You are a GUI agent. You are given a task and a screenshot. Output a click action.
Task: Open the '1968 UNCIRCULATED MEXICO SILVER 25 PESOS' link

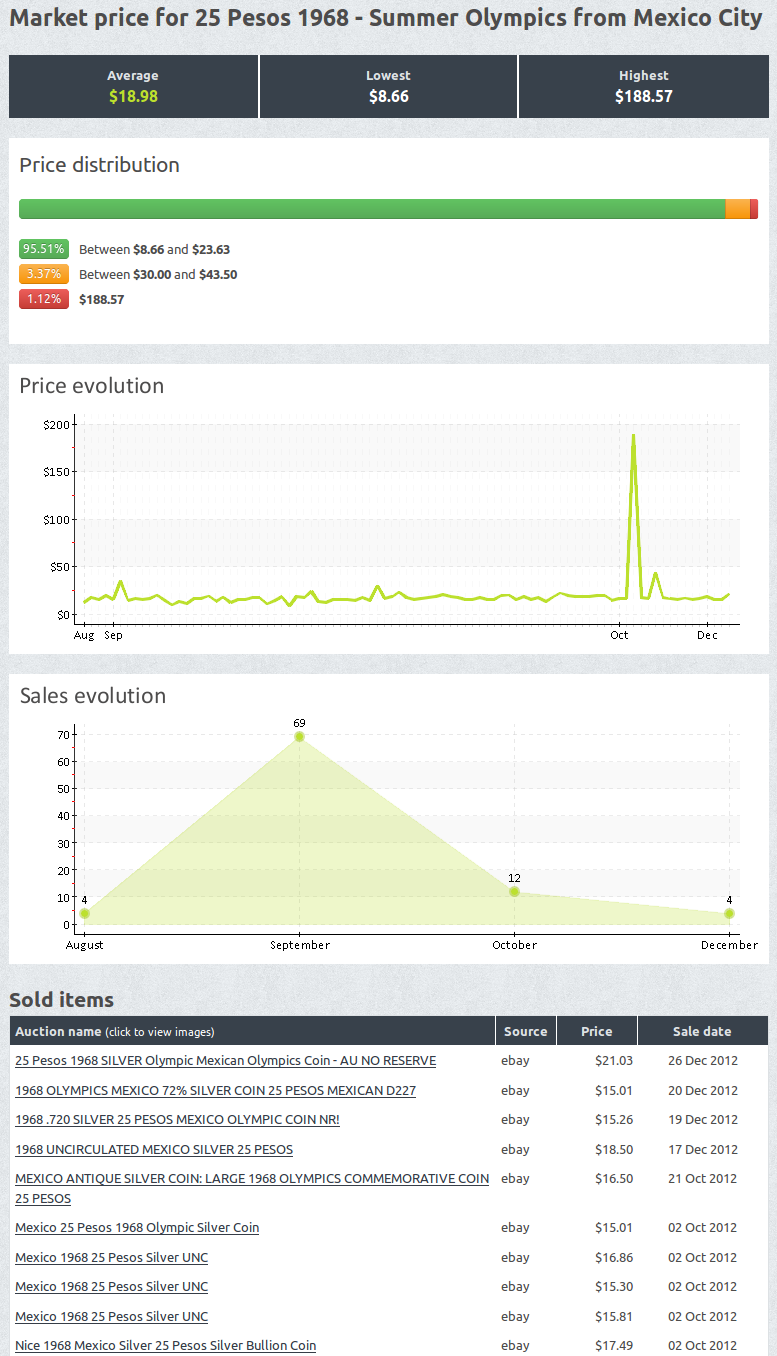click(154, 1149)
